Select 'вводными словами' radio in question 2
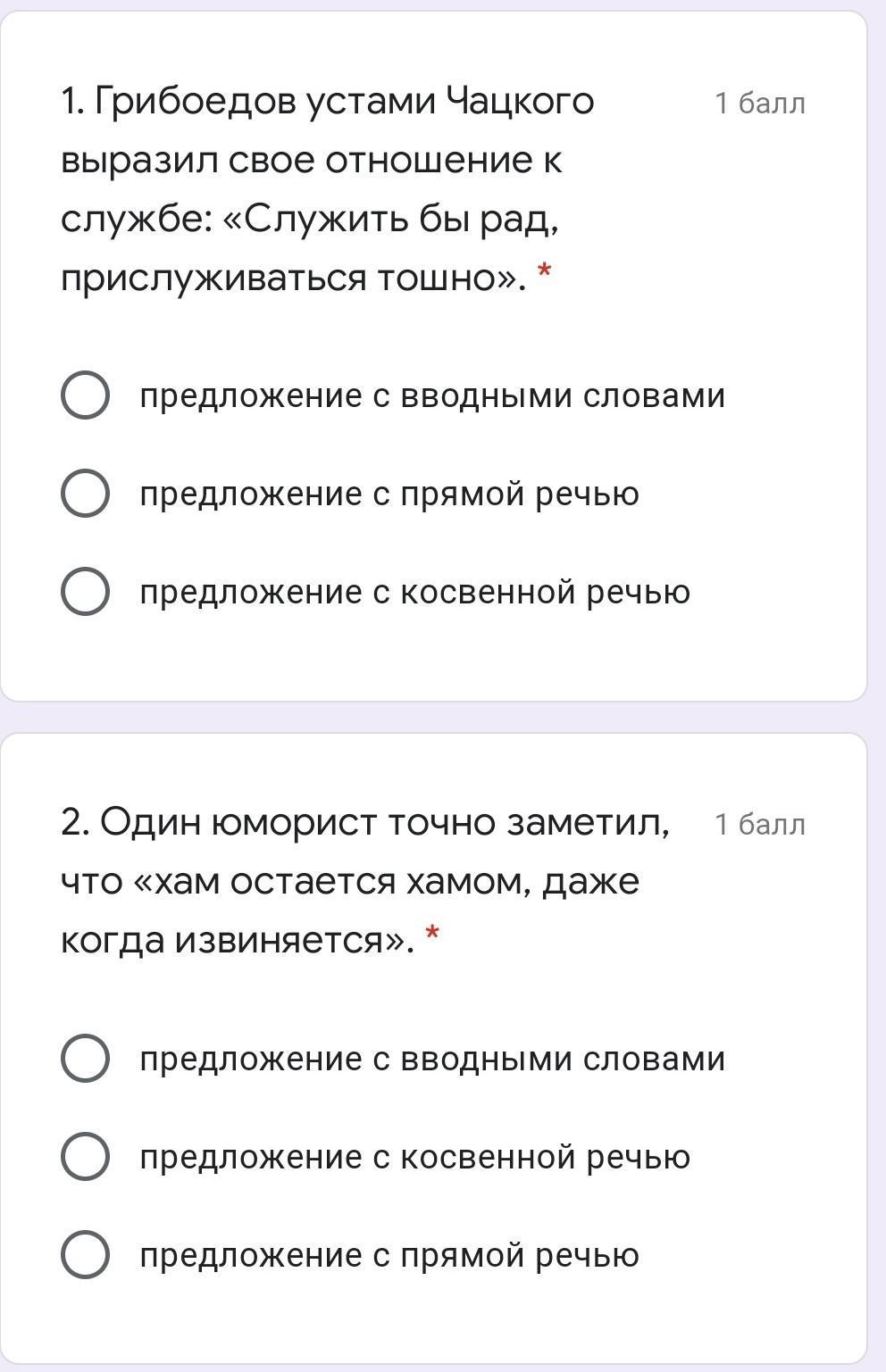886x1372 pixels. (x=85, y=1059)
